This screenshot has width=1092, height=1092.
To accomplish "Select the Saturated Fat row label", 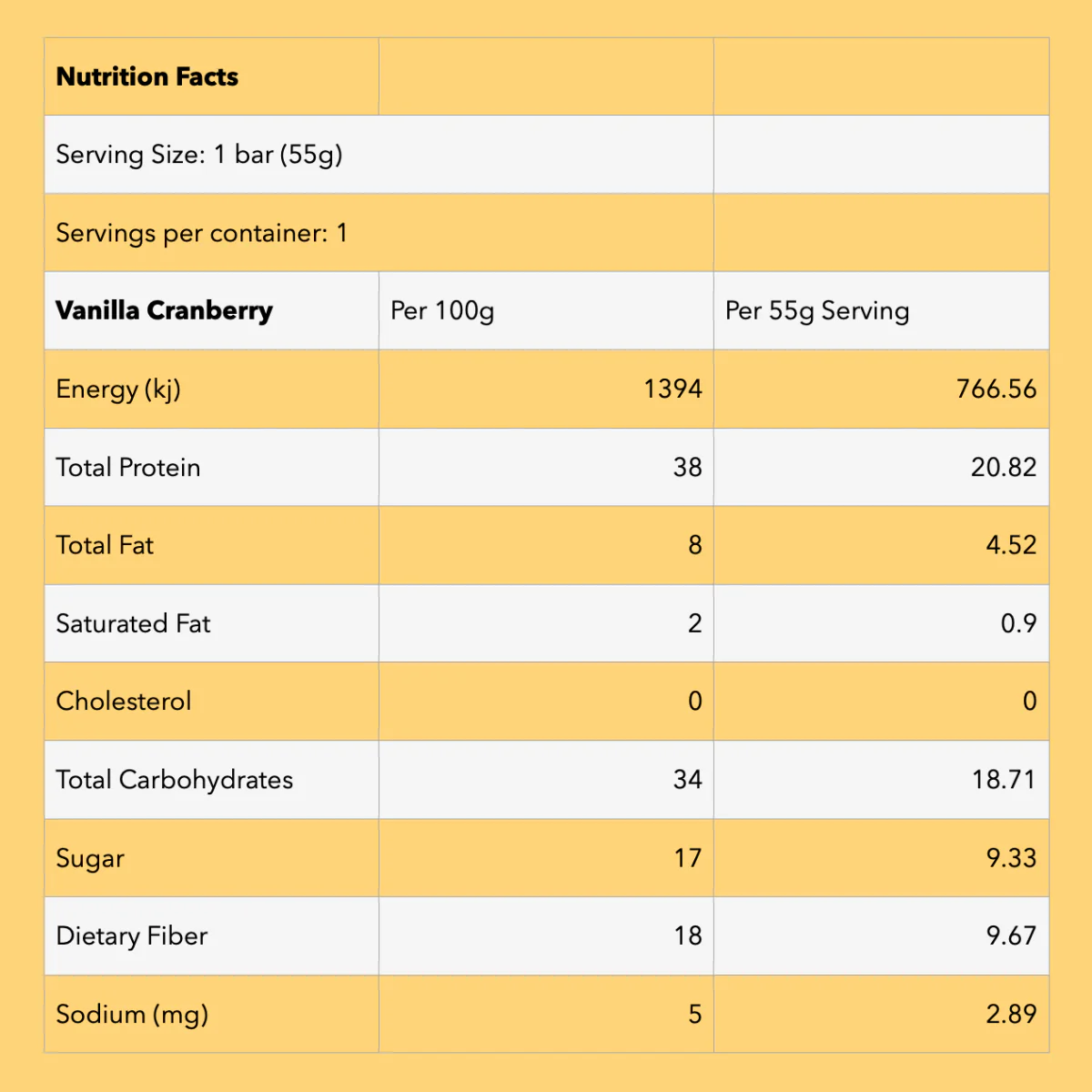I will click(133, 623).
